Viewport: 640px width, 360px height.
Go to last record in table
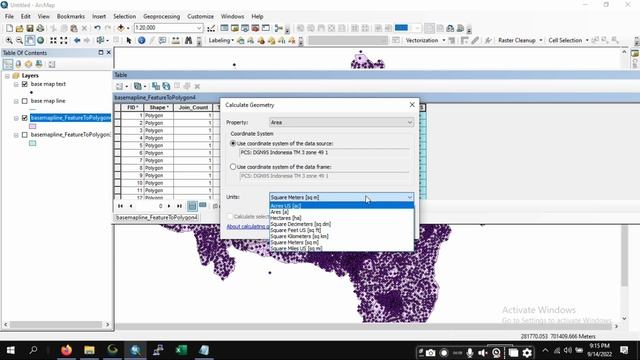pos(179,206)
